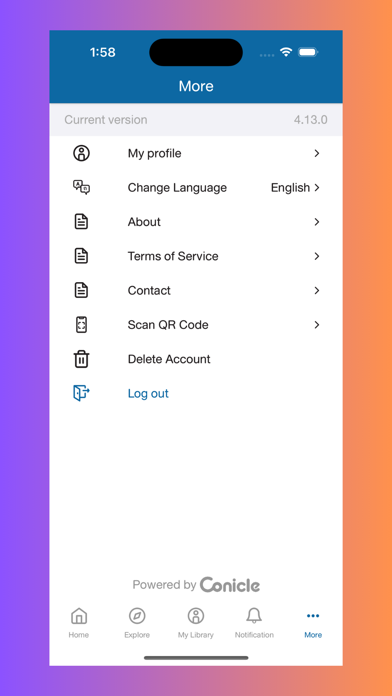Open the Notification bell tab
This screenshot has height=696, width=392.
coord(254,623)
